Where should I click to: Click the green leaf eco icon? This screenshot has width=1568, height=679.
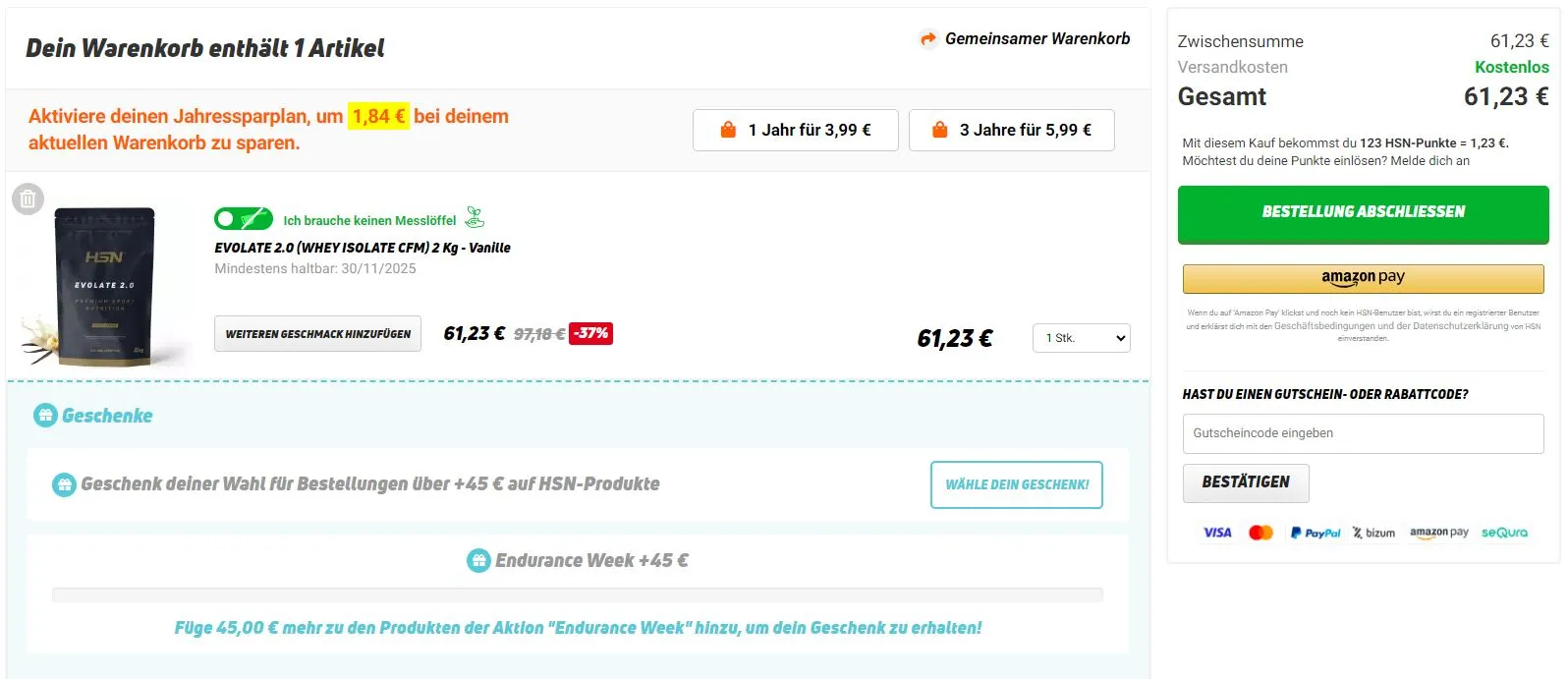point(475,217)
